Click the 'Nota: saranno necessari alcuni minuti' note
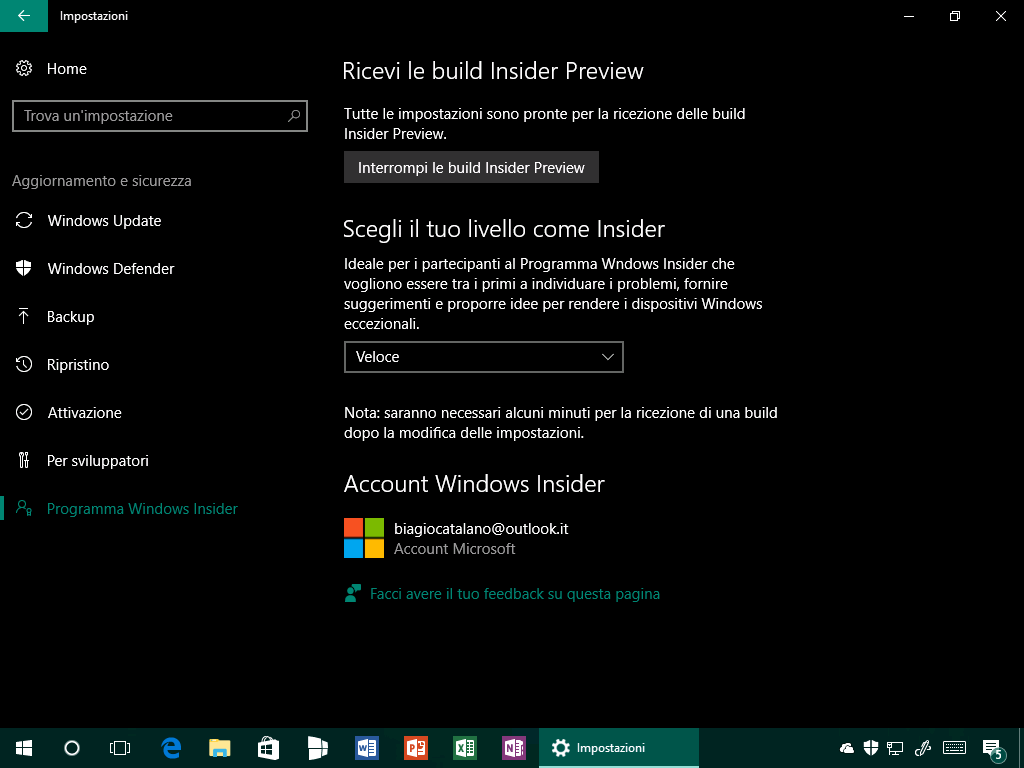The image size is (1024, 768). [561, 423]
